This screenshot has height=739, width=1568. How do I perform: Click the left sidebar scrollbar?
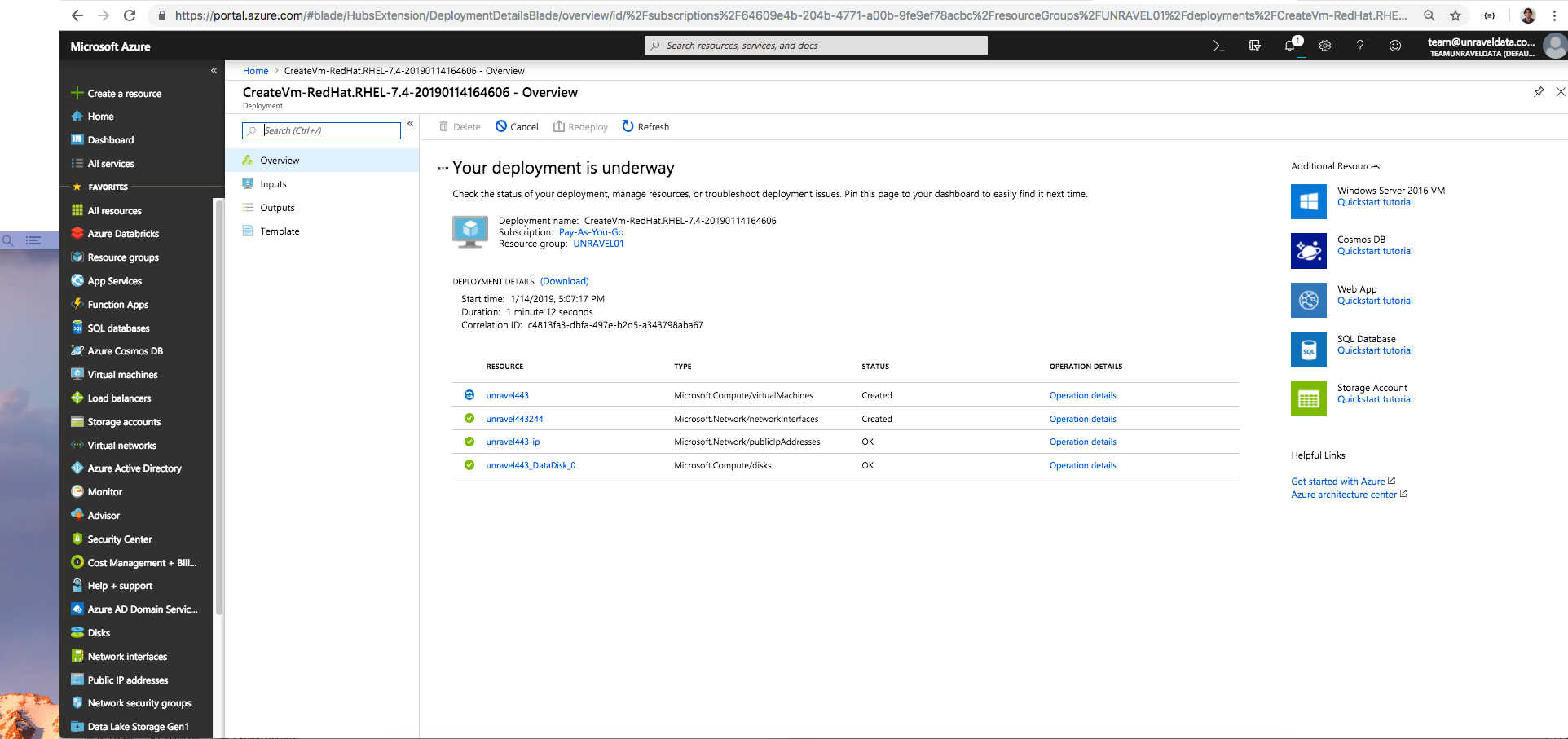[x=218, y=407]
